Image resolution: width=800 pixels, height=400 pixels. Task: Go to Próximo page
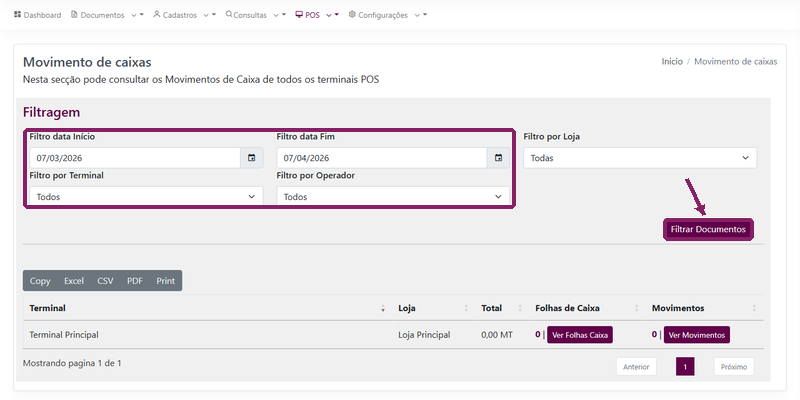734,367
